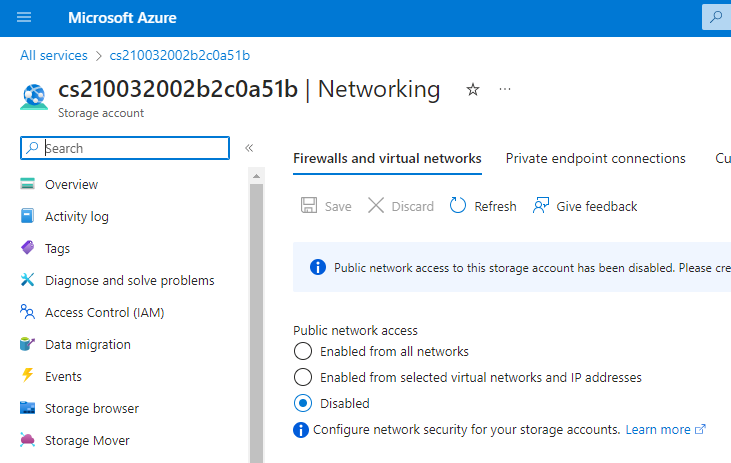Click the Save button label

pyautogui.click(x=338, y=206)
